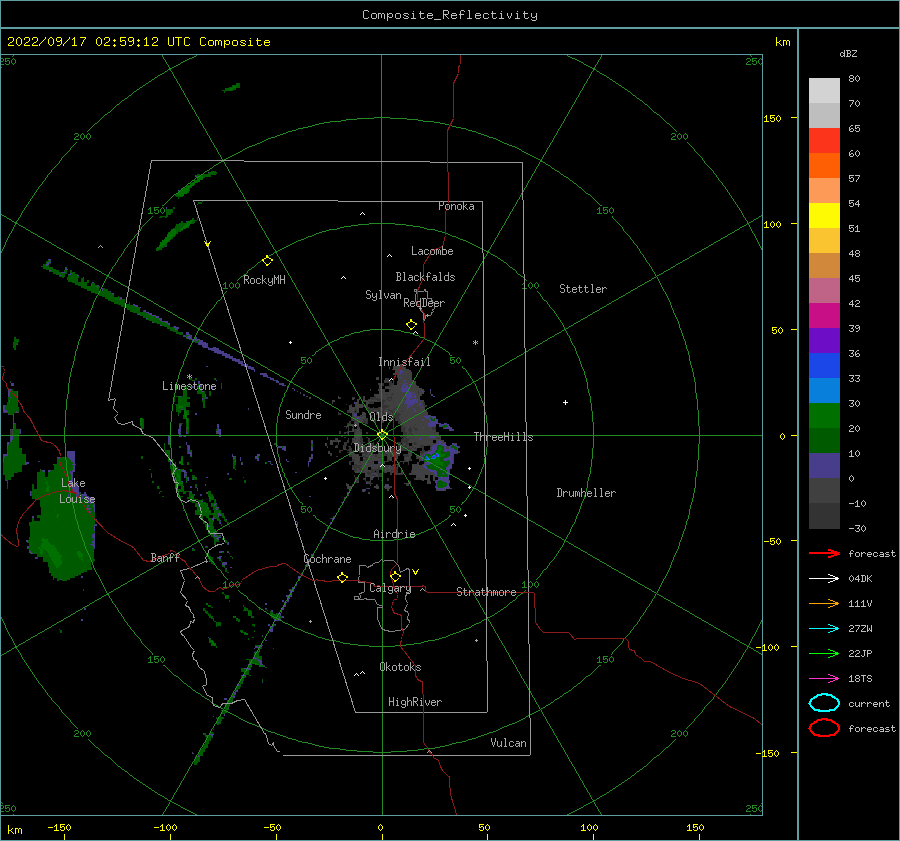Click the HighRiver label
The height and width of the screenshot is (841, 900).
415,702
